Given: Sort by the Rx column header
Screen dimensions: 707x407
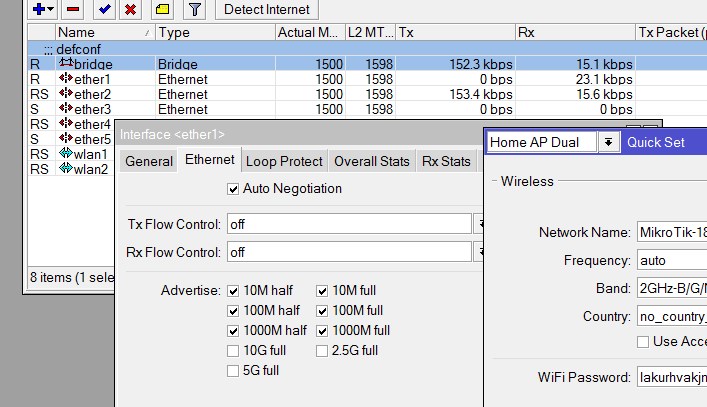Looking at the screenshot, I should pyautogui.click(x=575, y=32).
